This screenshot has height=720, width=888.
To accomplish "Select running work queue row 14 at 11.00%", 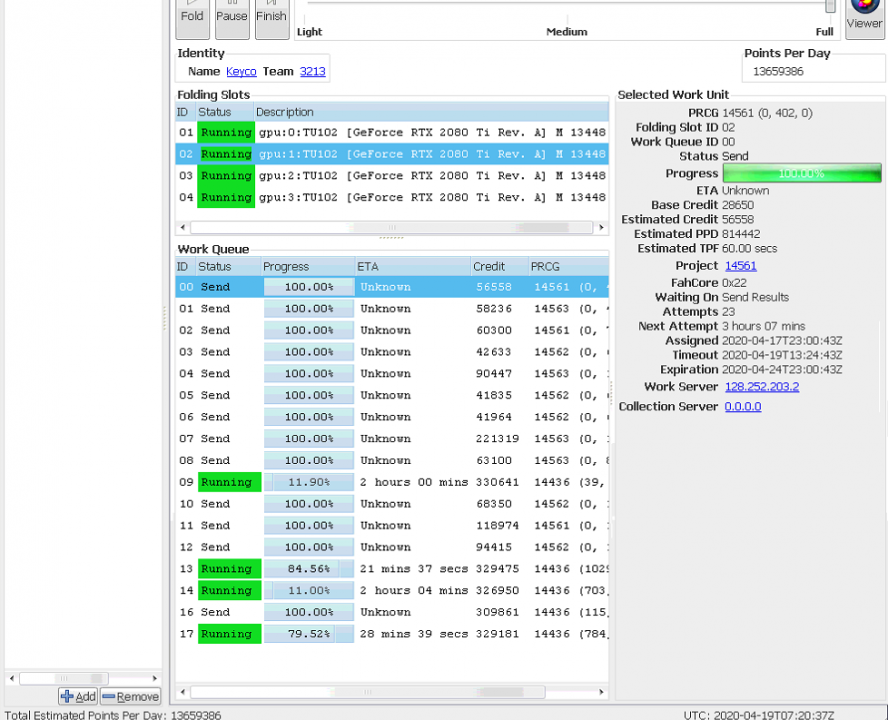I will pyautogui.click(x=392, y=590).
